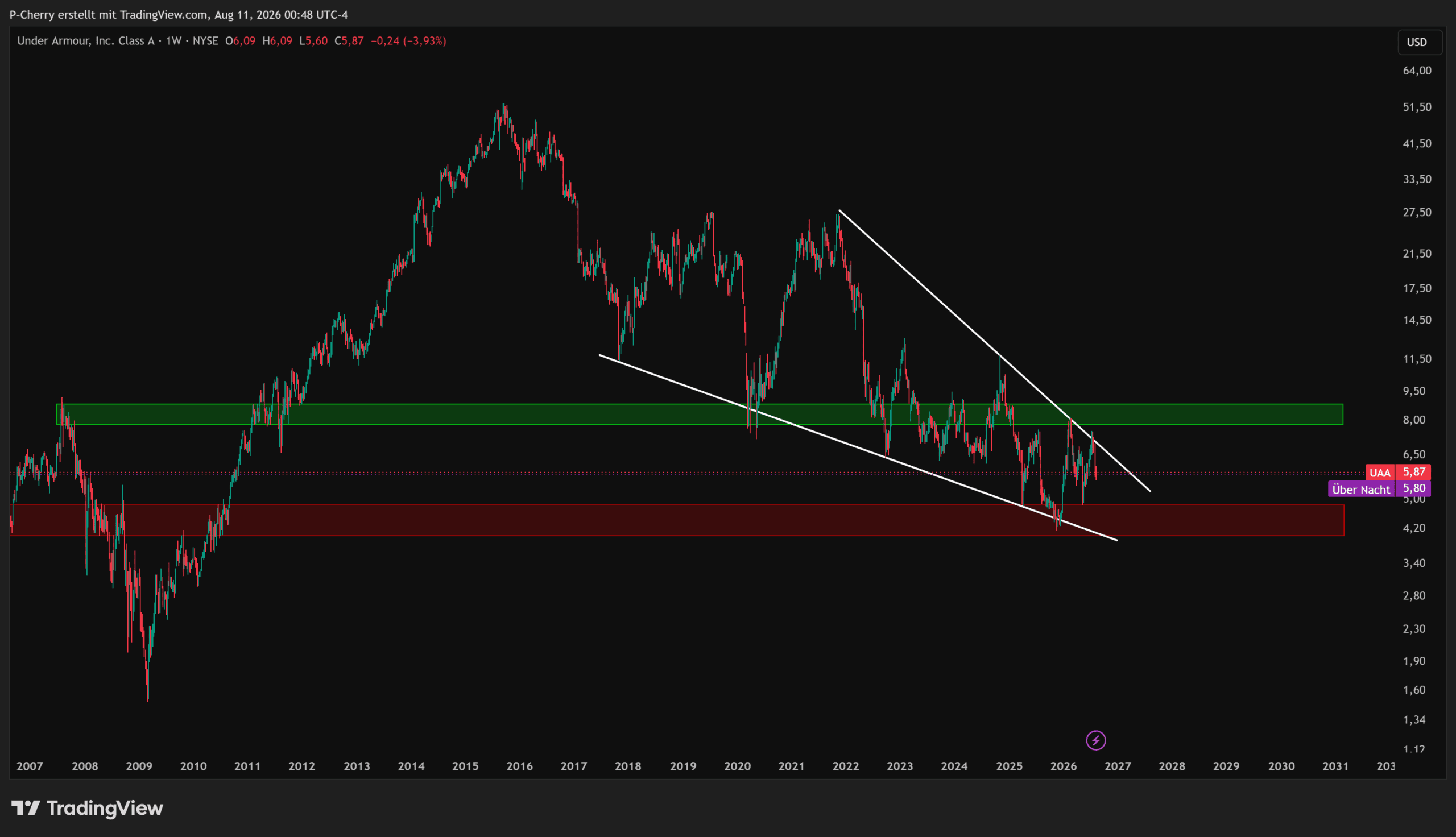Click the close value C5,87 in the legend
The height and width of the screenshot is (837, 1456).
click(x=349, y=41)
